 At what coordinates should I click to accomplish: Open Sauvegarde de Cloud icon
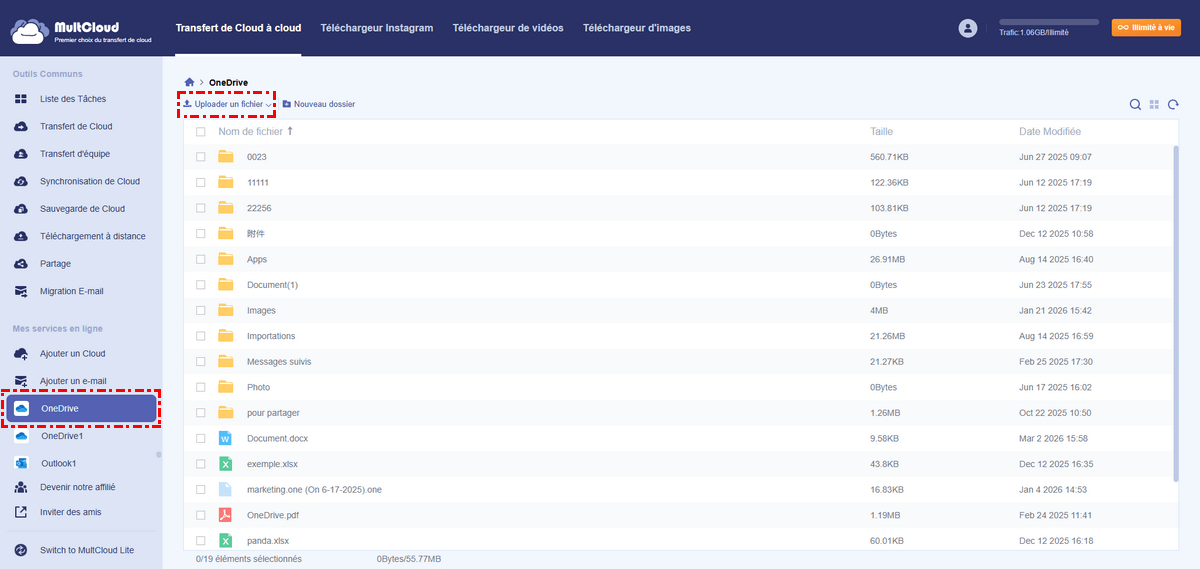(x=21, y=209)
